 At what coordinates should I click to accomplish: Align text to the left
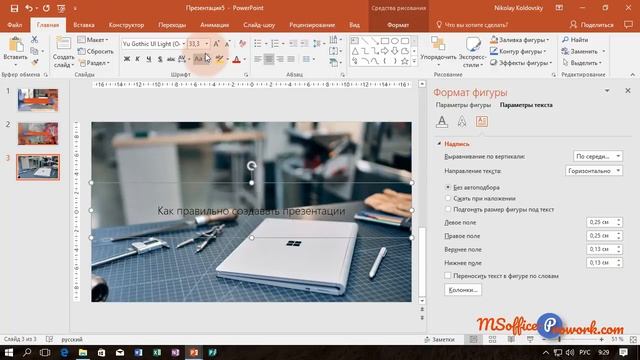click(x=258, y=60)
